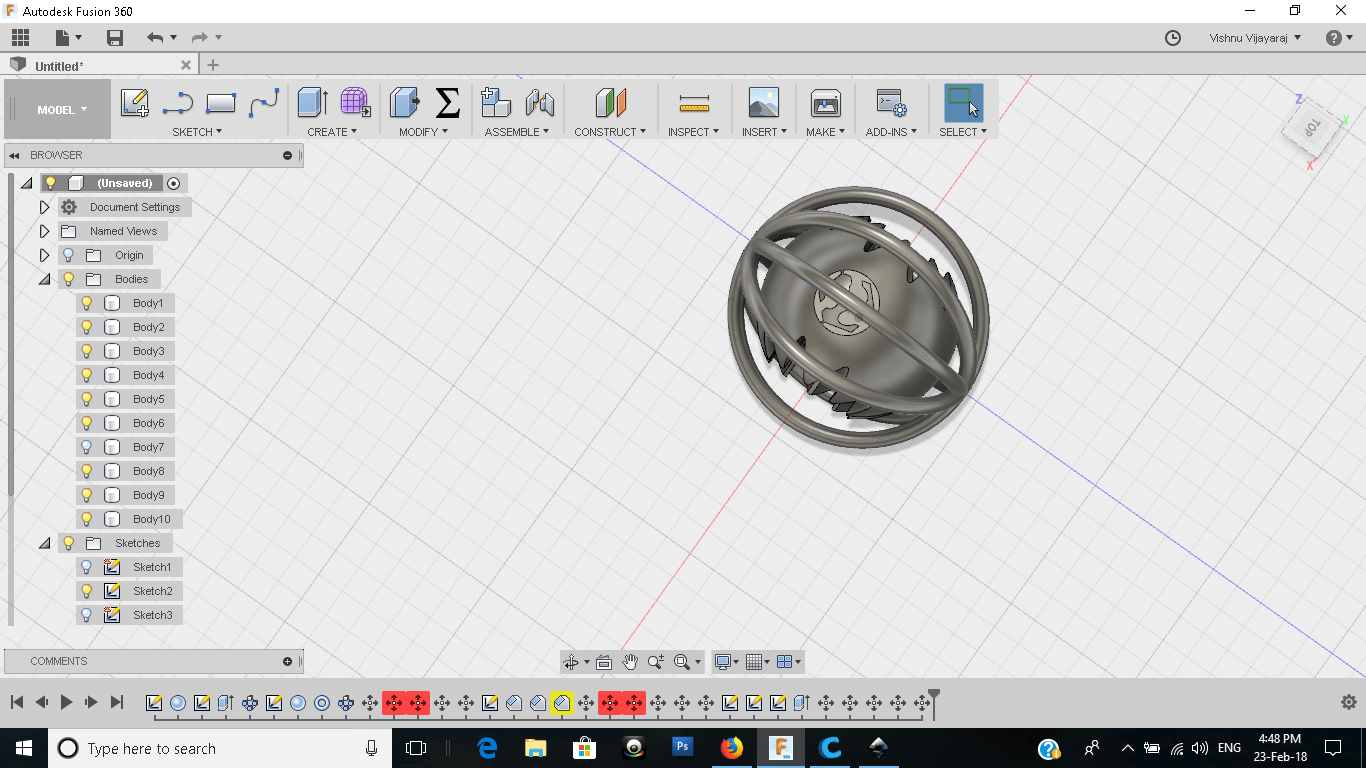Open the Grid and Snaps dropdown

point(758,662)
